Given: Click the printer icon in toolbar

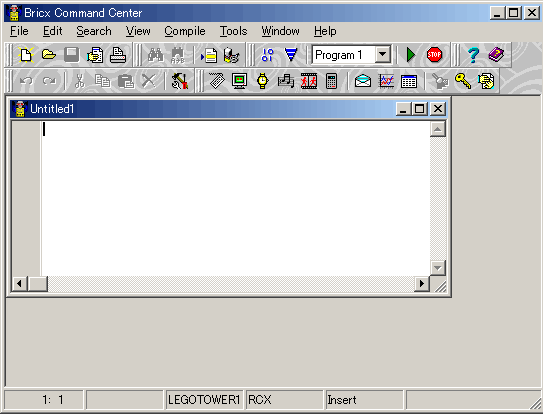Looking at the screenshot, I should tap(117, 55).
